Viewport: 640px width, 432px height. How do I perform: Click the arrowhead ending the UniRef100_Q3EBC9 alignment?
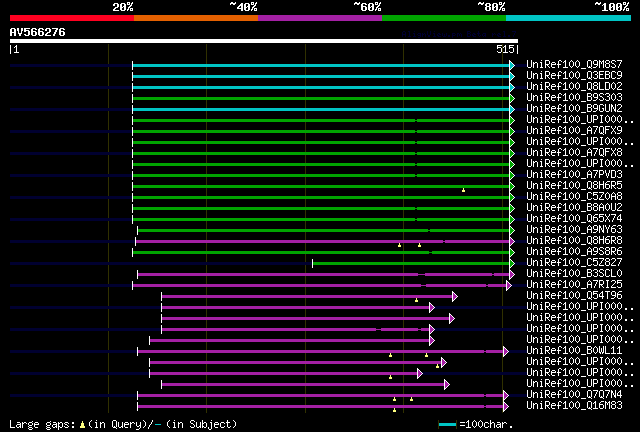click(512, 76)
